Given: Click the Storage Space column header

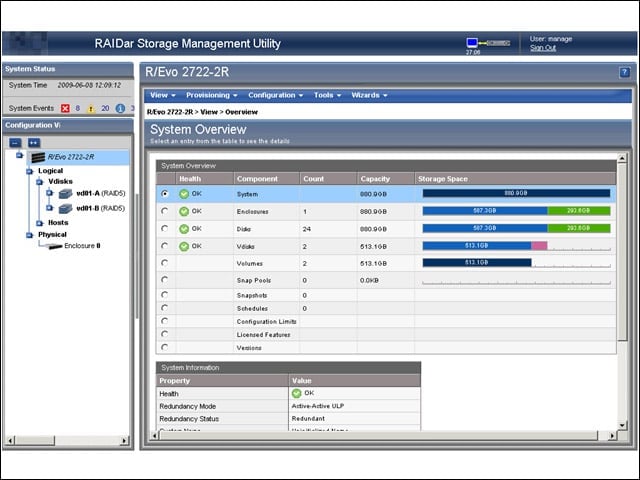Looking at the screenshot, I should point(515,179).
